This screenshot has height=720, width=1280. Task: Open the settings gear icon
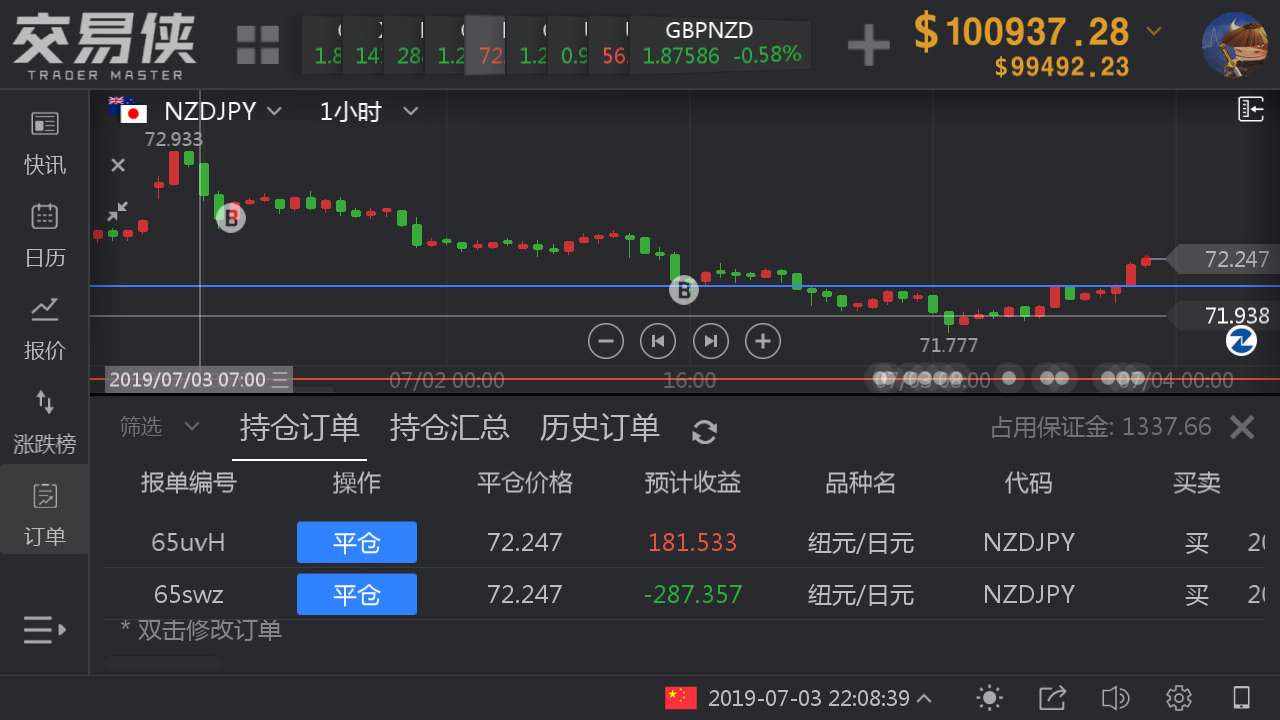1179,697
